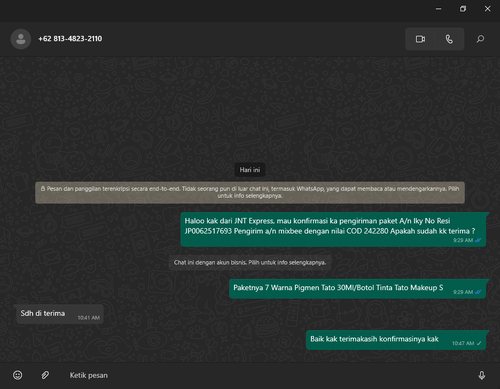Start a video call with the contact
The width and height of the screenshot is (500, 389).
(x=420, y=39)
